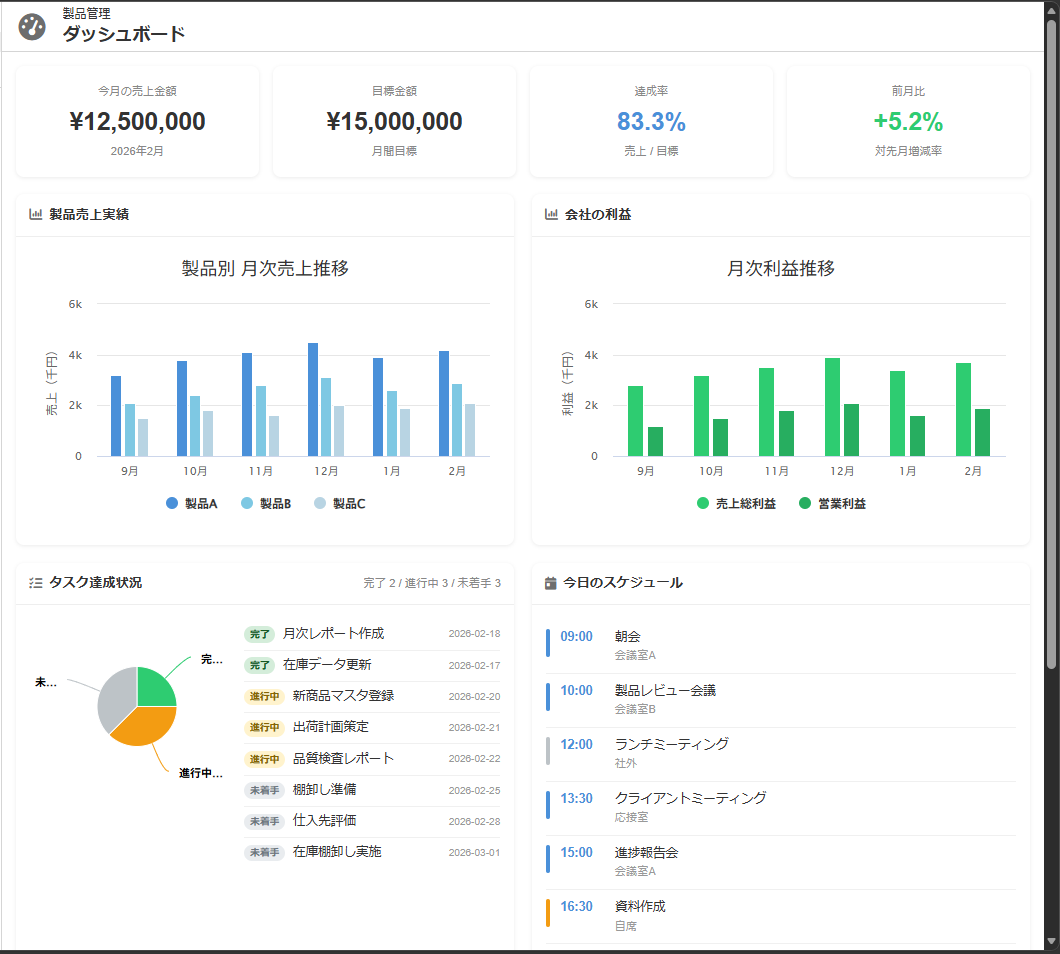Select task 出荷計画策定

click(x=331, y=727)
